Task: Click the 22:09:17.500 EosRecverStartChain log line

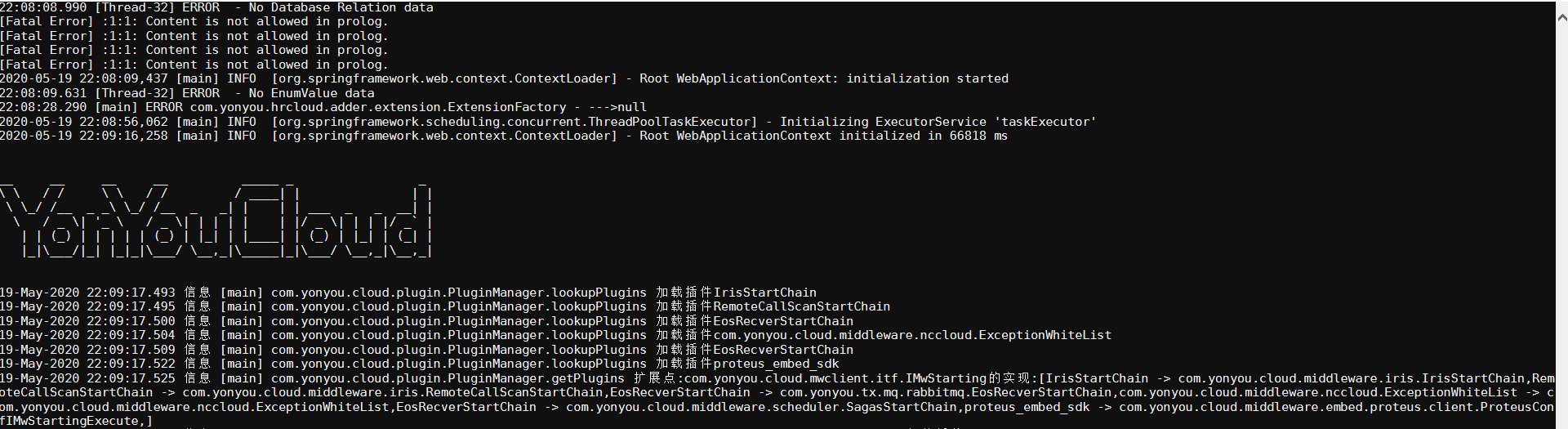Action: pos(425,321)
